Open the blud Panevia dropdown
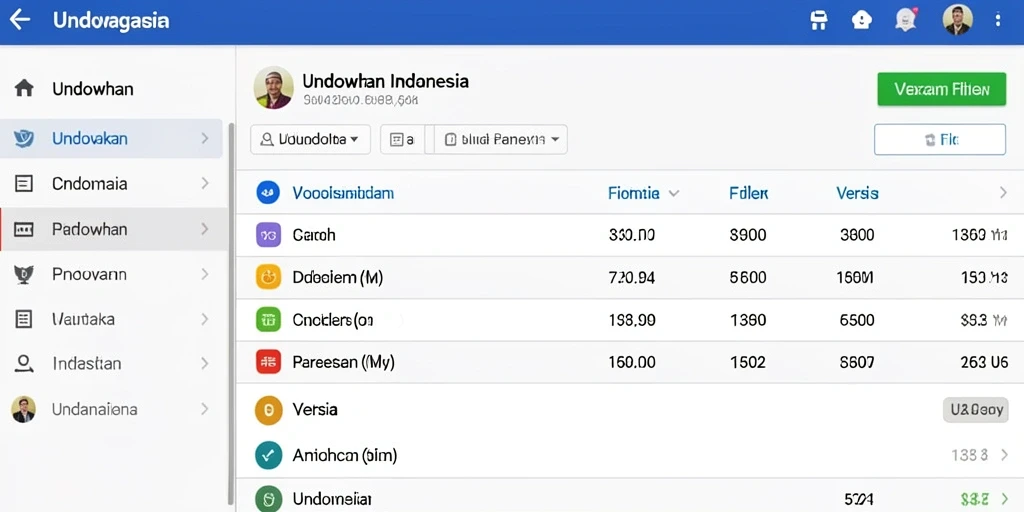Image resolution: width=1024 pixels, height=512 pixels. click(500, 139)
